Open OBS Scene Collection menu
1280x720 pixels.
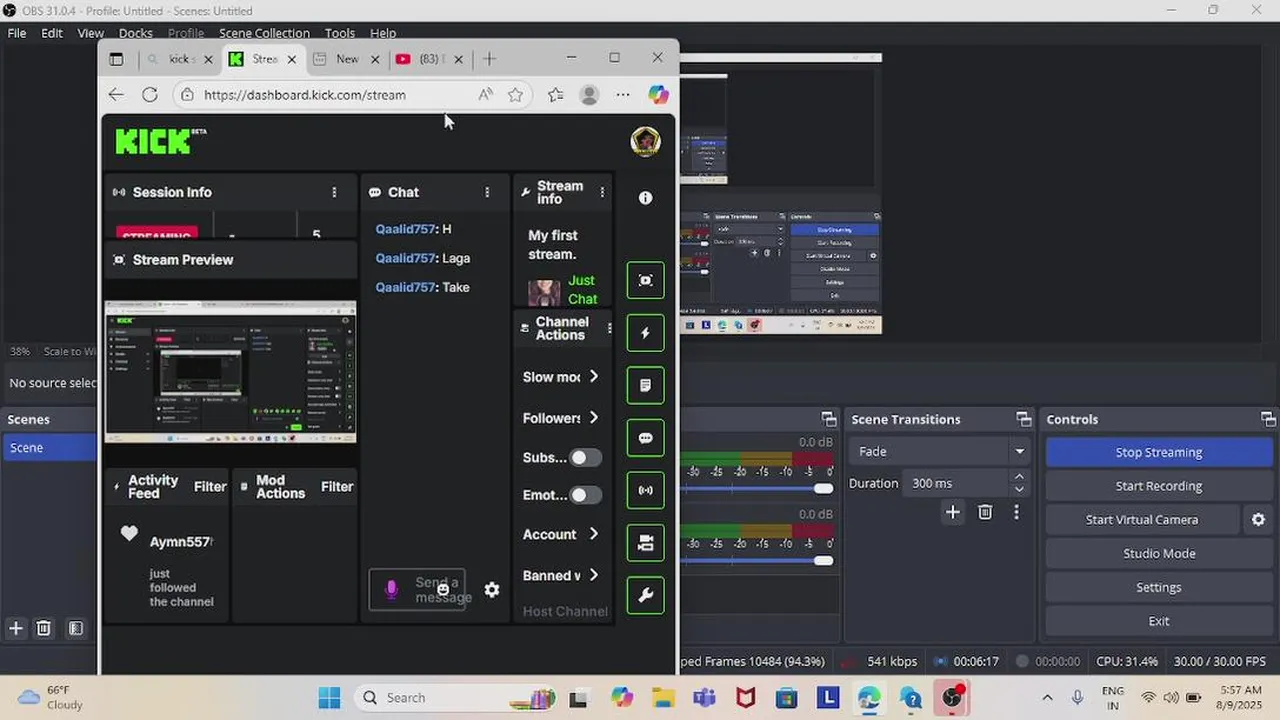[264, 33]
